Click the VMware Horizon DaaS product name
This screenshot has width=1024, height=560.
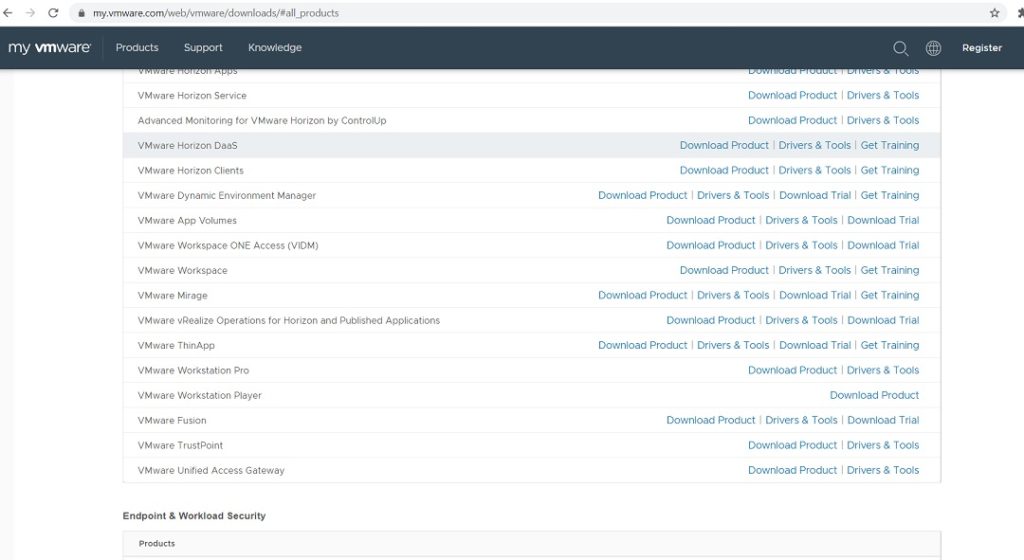(x=187, y=146)
